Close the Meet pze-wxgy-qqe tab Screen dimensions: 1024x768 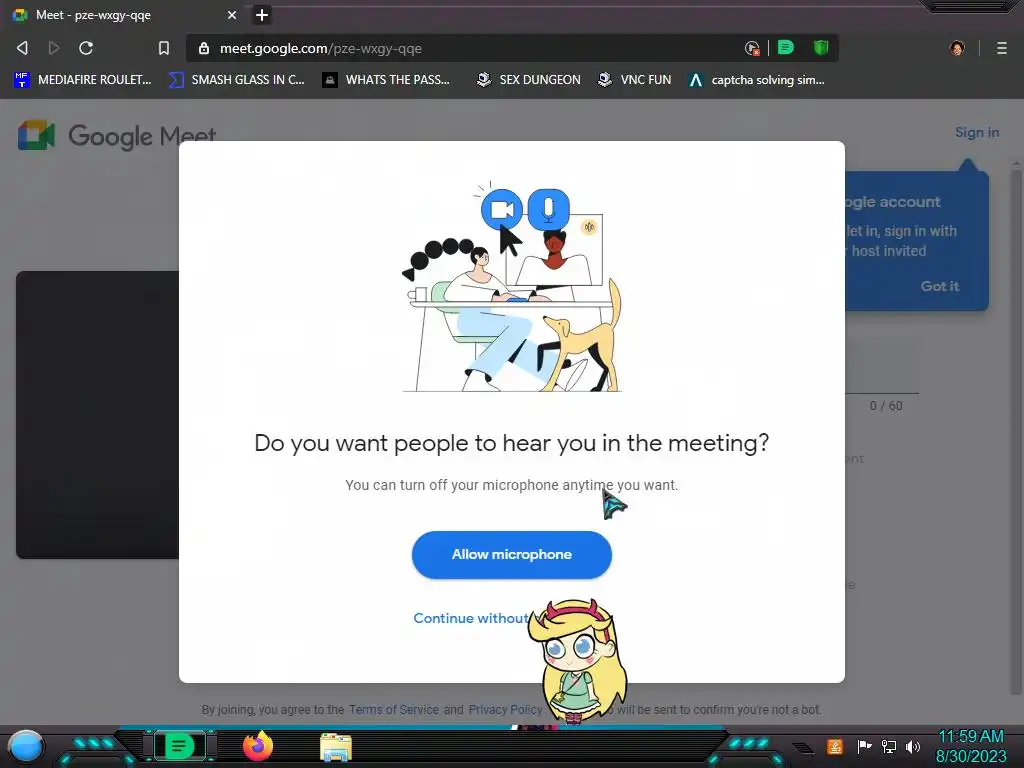(x=232, y=15)
